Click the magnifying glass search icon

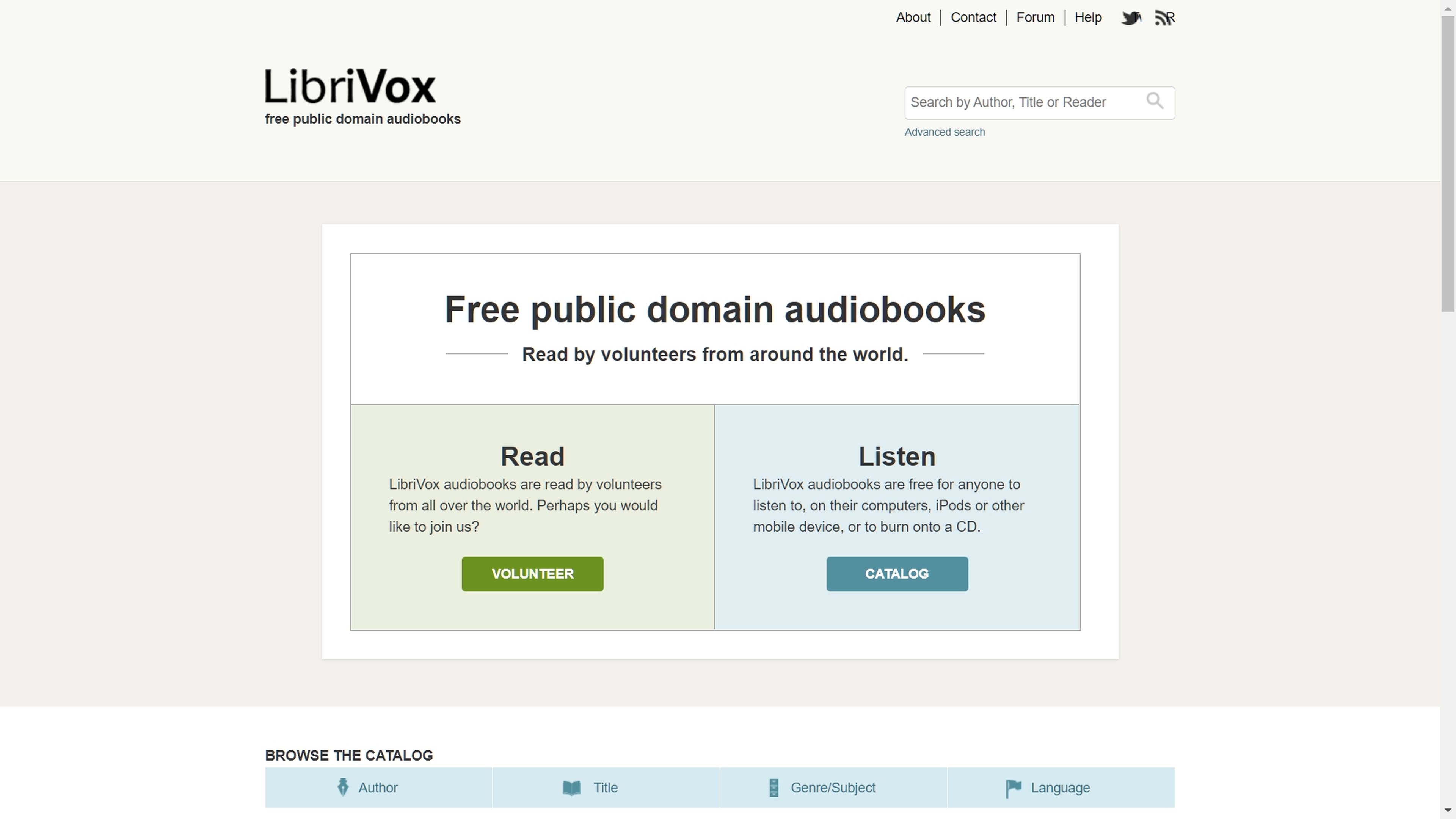1155,101
